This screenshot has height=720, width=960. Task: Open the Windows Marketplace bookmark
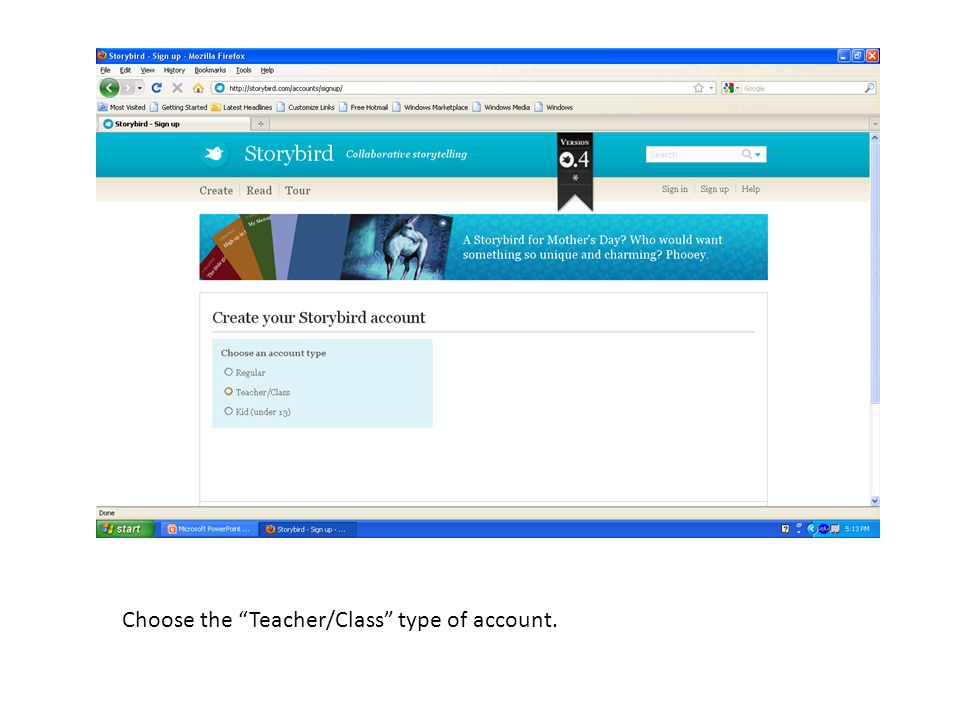(x=430, y=107)
